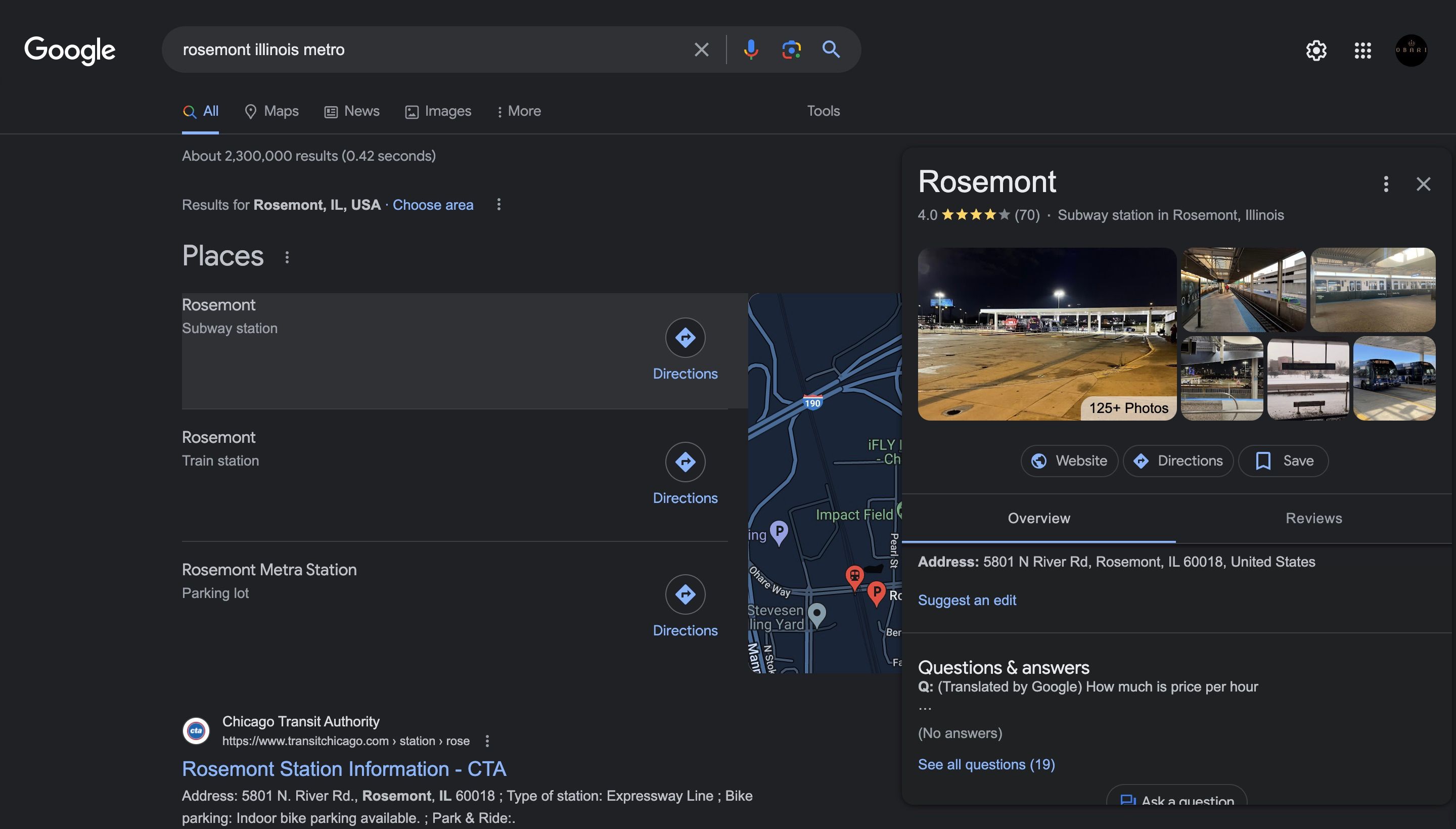
Task: Clear the search box text
Action: pyautogui.click(x=702, y=50)
